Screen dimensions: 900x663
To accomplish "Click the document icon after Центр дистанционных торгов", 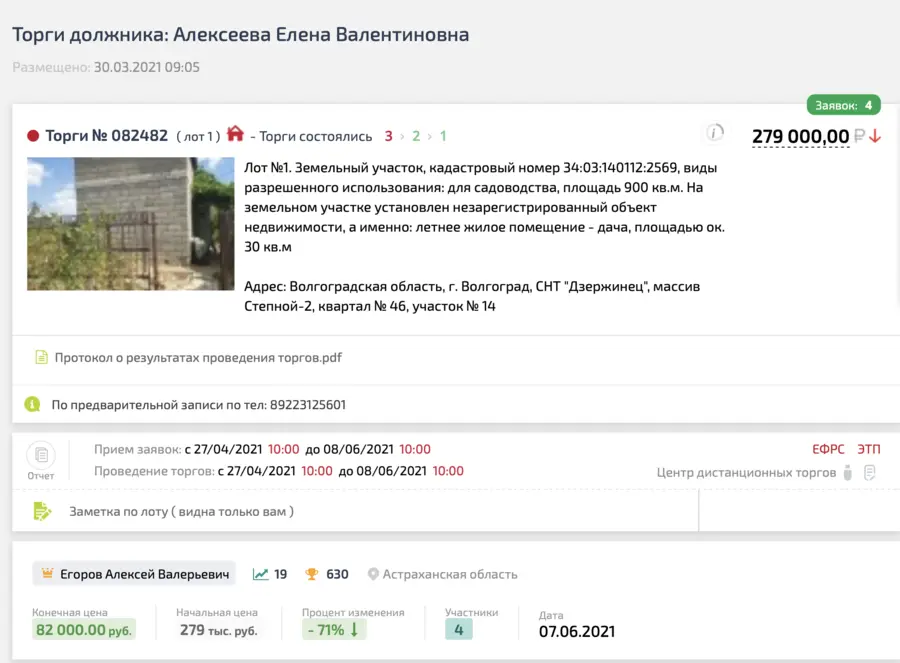I will coord(870,472).
